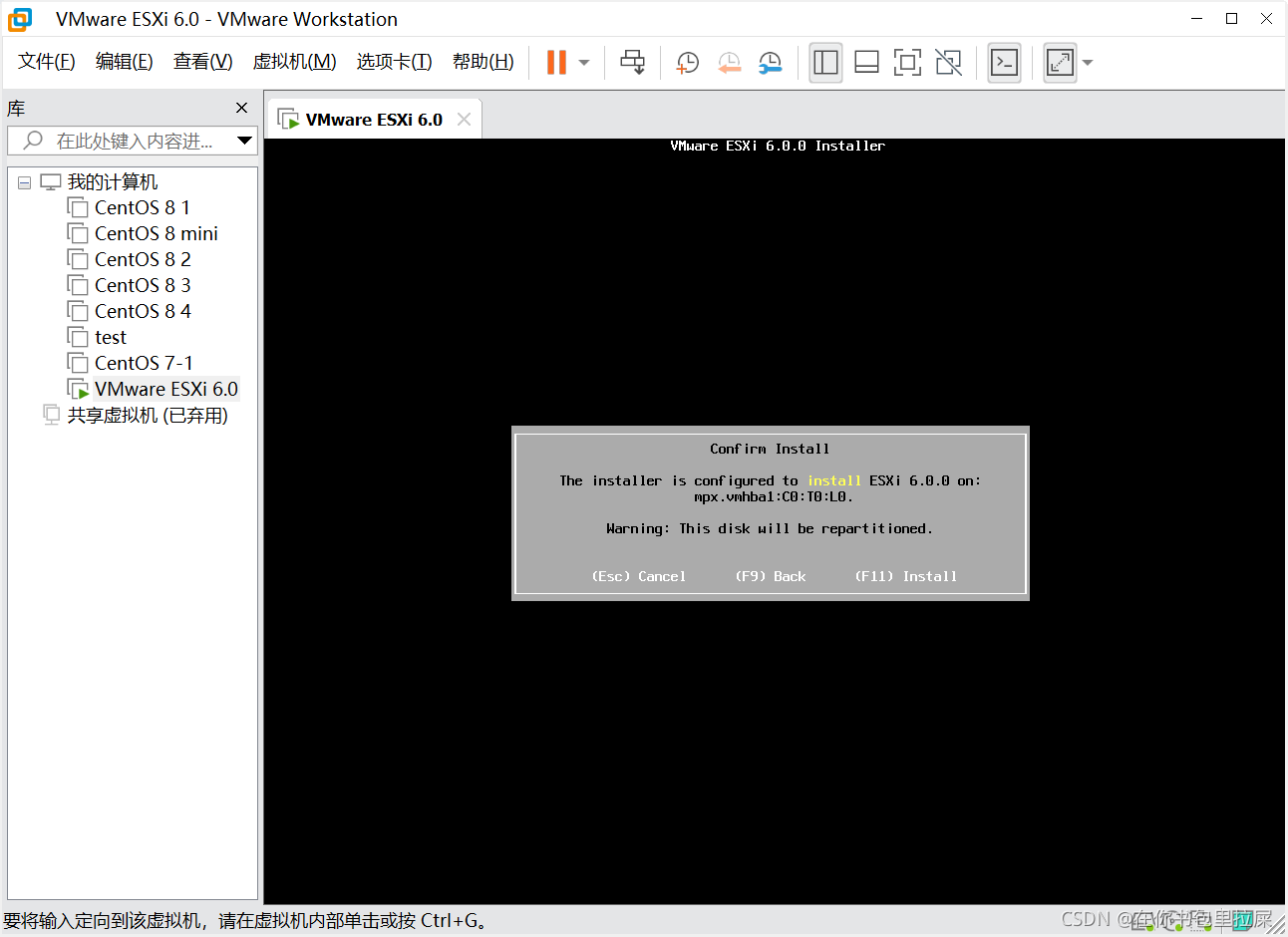This screenshot has height=937, width=1288.
Task: Maximize the VMware Workstation window
Action: coord(1232,19)
